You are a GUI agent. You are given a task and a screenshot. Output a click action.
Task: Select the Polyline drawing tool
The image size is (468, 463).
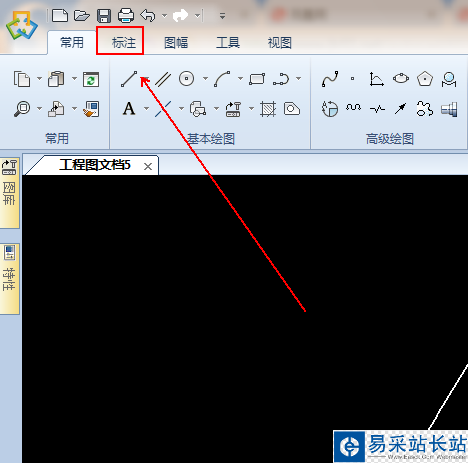pyautogui.click(x=281, y=79)
